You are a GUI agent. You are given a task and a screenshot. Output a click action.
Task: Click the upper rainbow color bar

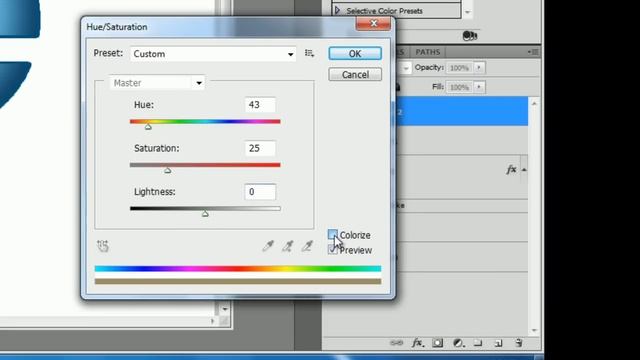tap(238, 269)
